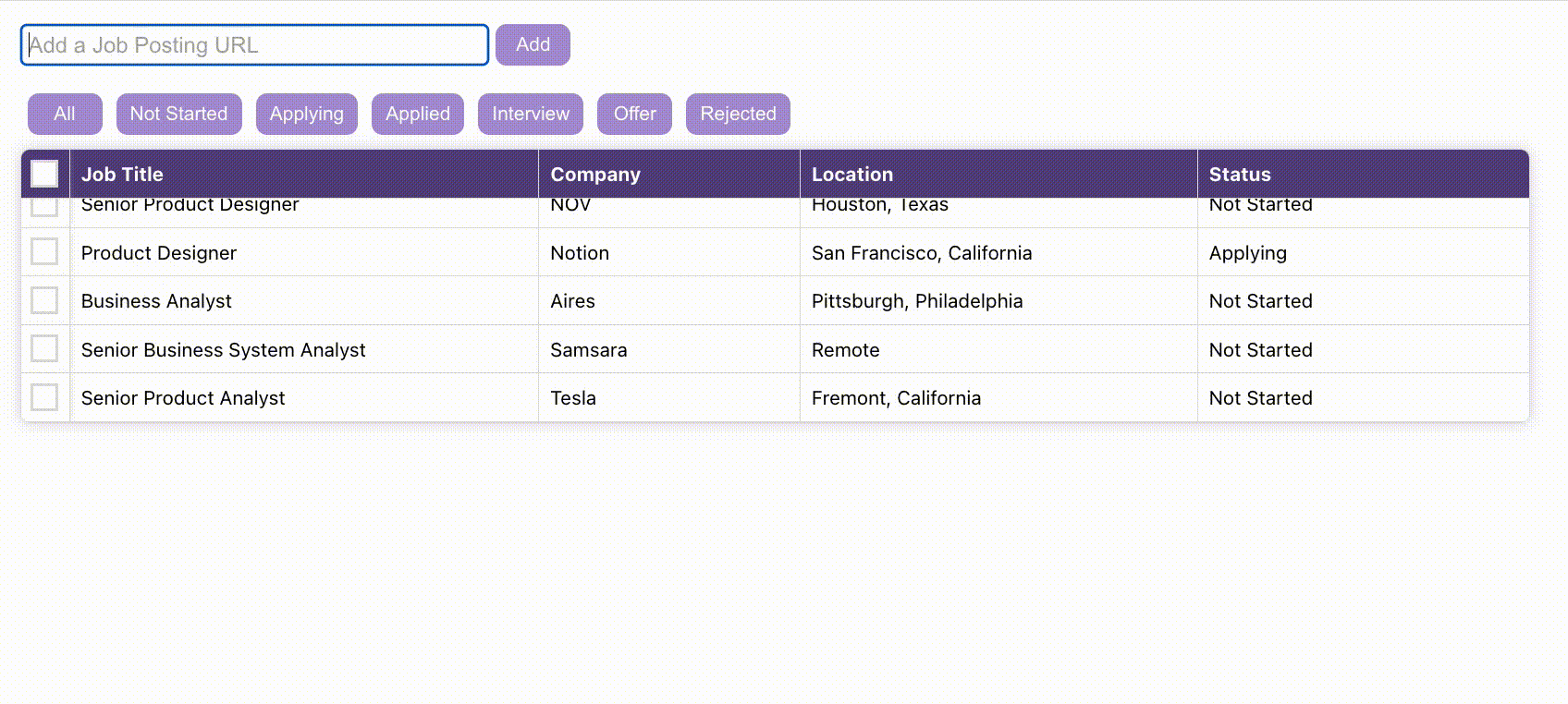The height and width of the screenshot is (704, 1568).
Task: Select the Applied filter
Action: coord(417,114)
